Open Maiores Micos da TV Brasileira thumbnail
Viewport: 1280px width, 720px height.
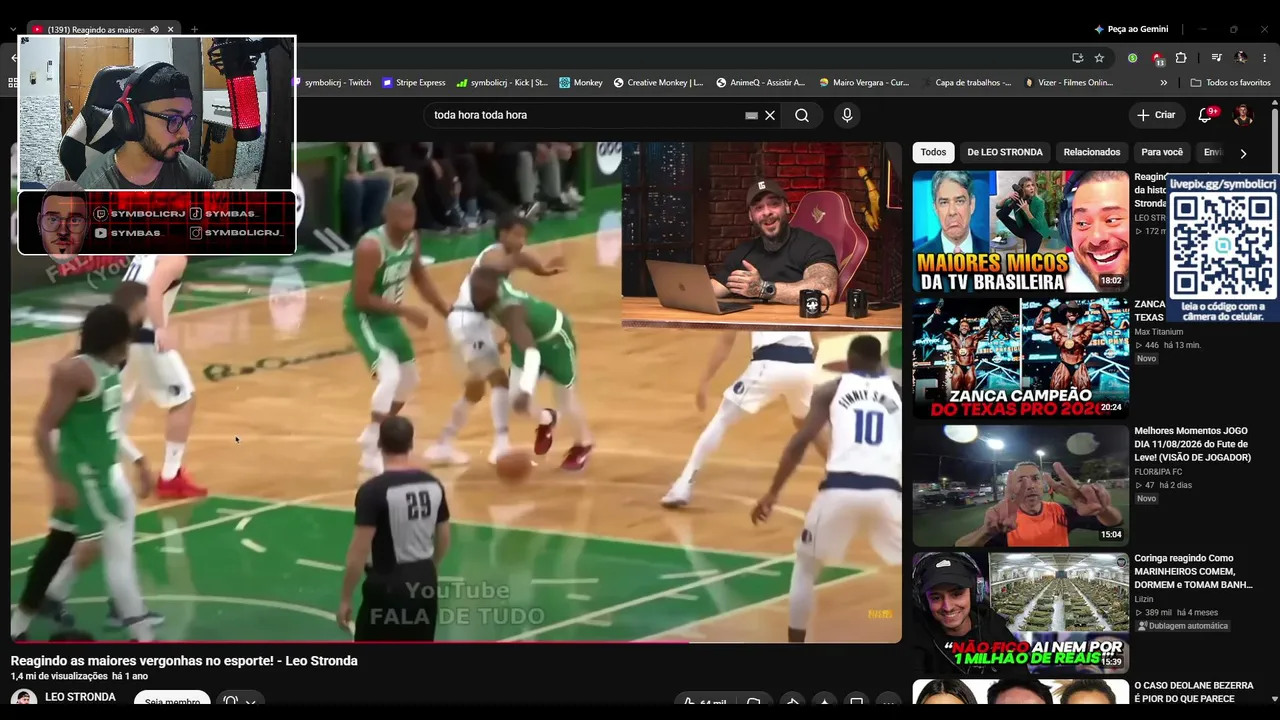click(1020, 231)
